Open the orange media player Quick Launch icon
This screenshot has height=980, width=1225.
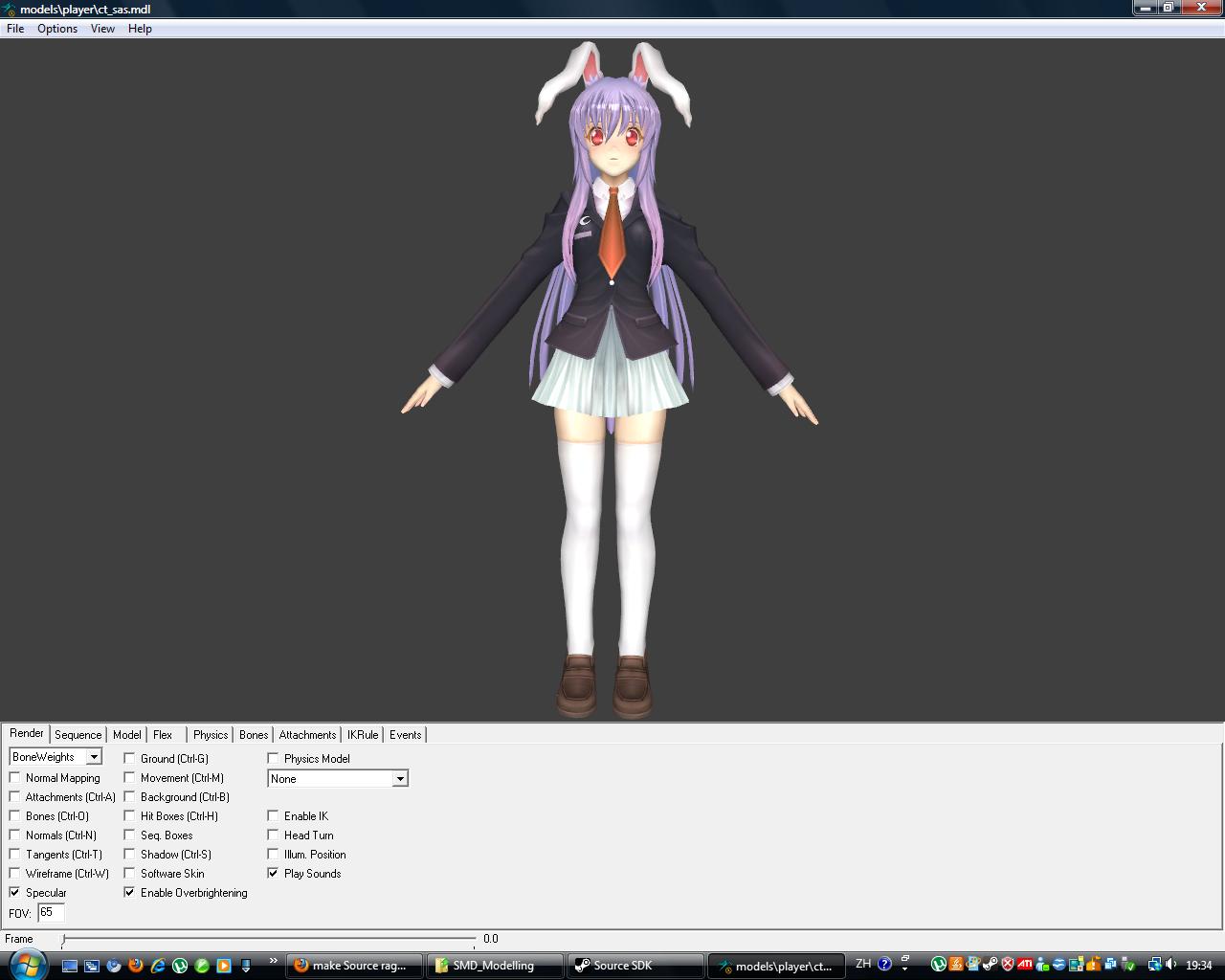pyautogui.click(x=224, y=966)
